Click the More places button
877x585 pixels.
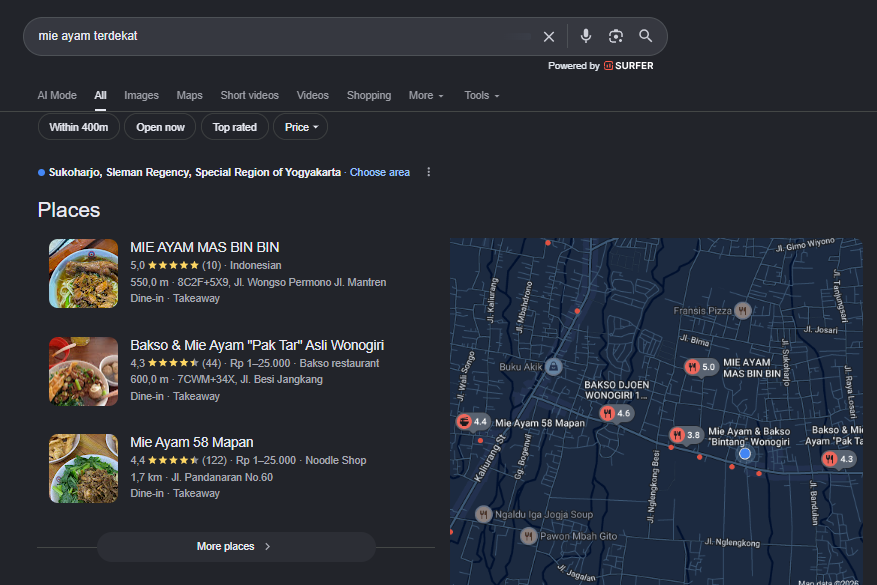pos(236,546)
